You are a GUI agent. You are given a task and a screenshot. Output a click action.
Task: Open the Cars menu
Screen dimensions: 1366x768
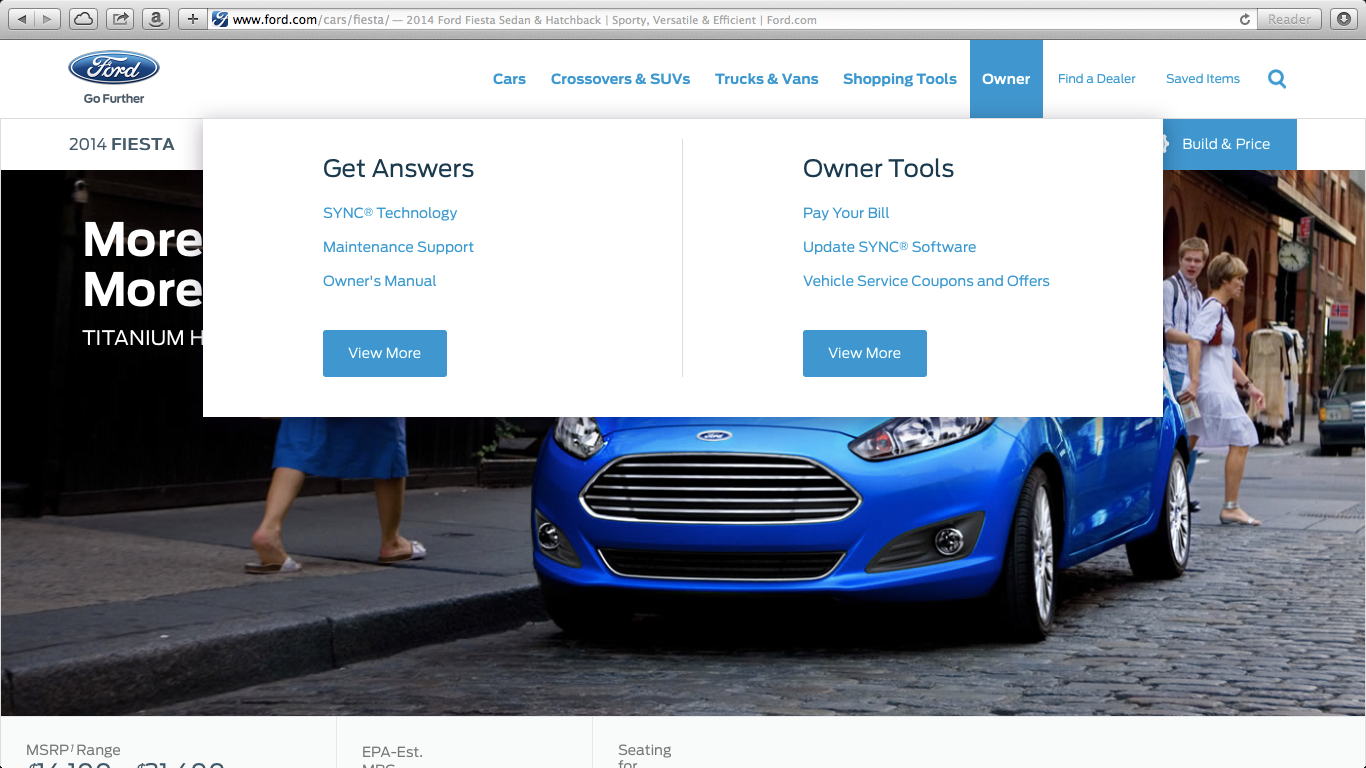coord(509,79)
